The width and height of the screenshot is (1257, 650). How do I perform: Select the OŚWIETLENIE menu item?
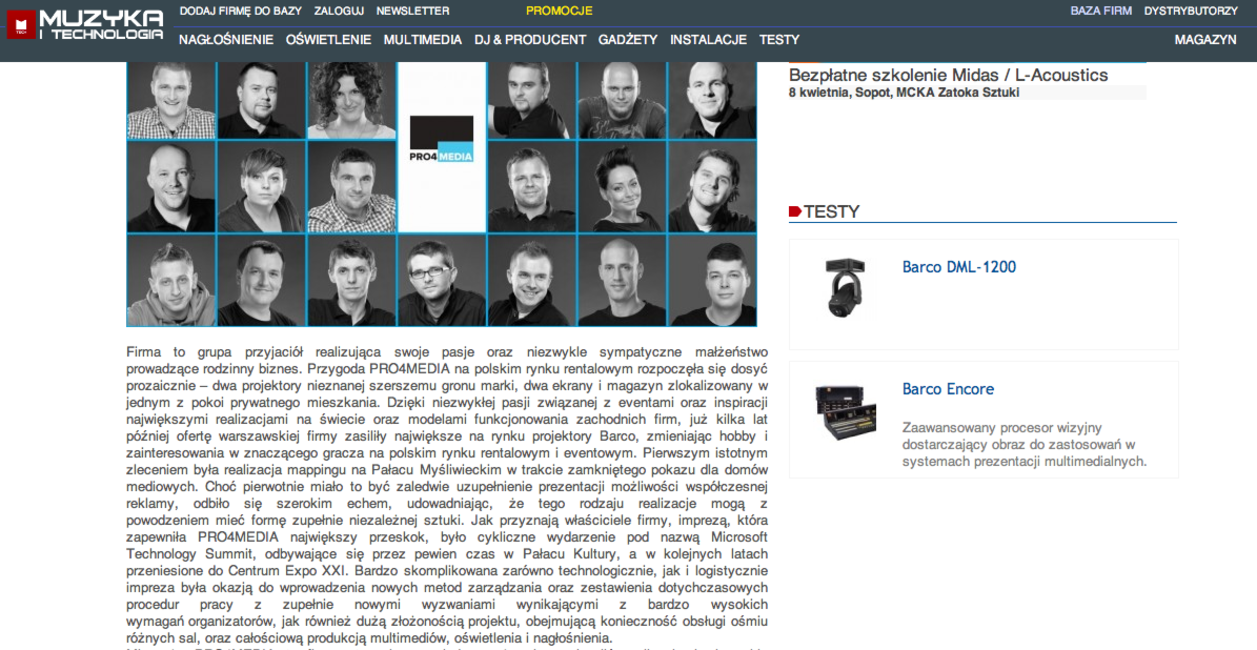[328, 40]
